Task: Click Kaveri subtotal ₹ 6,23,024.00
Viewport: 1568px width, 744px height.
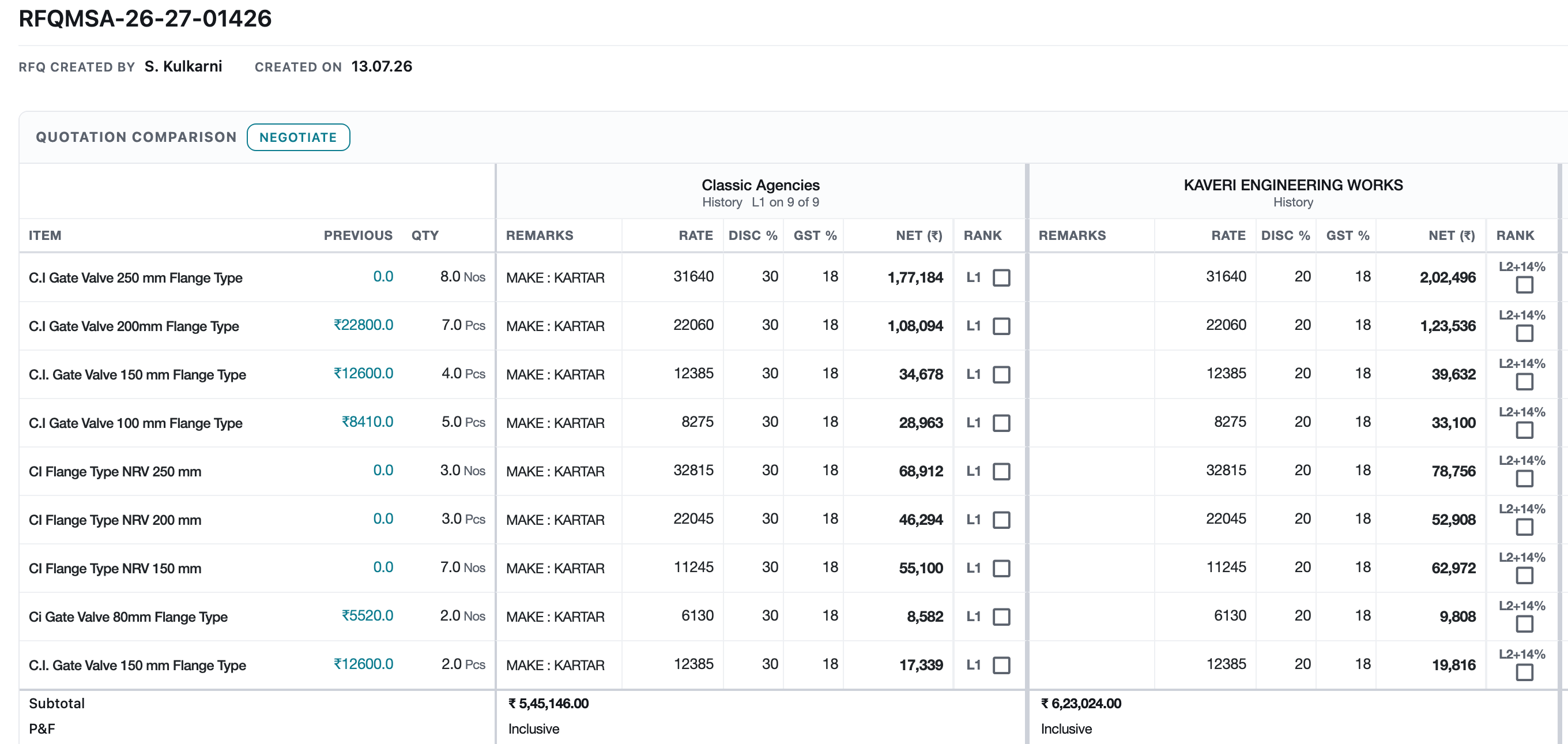Action: point(1081,704)
